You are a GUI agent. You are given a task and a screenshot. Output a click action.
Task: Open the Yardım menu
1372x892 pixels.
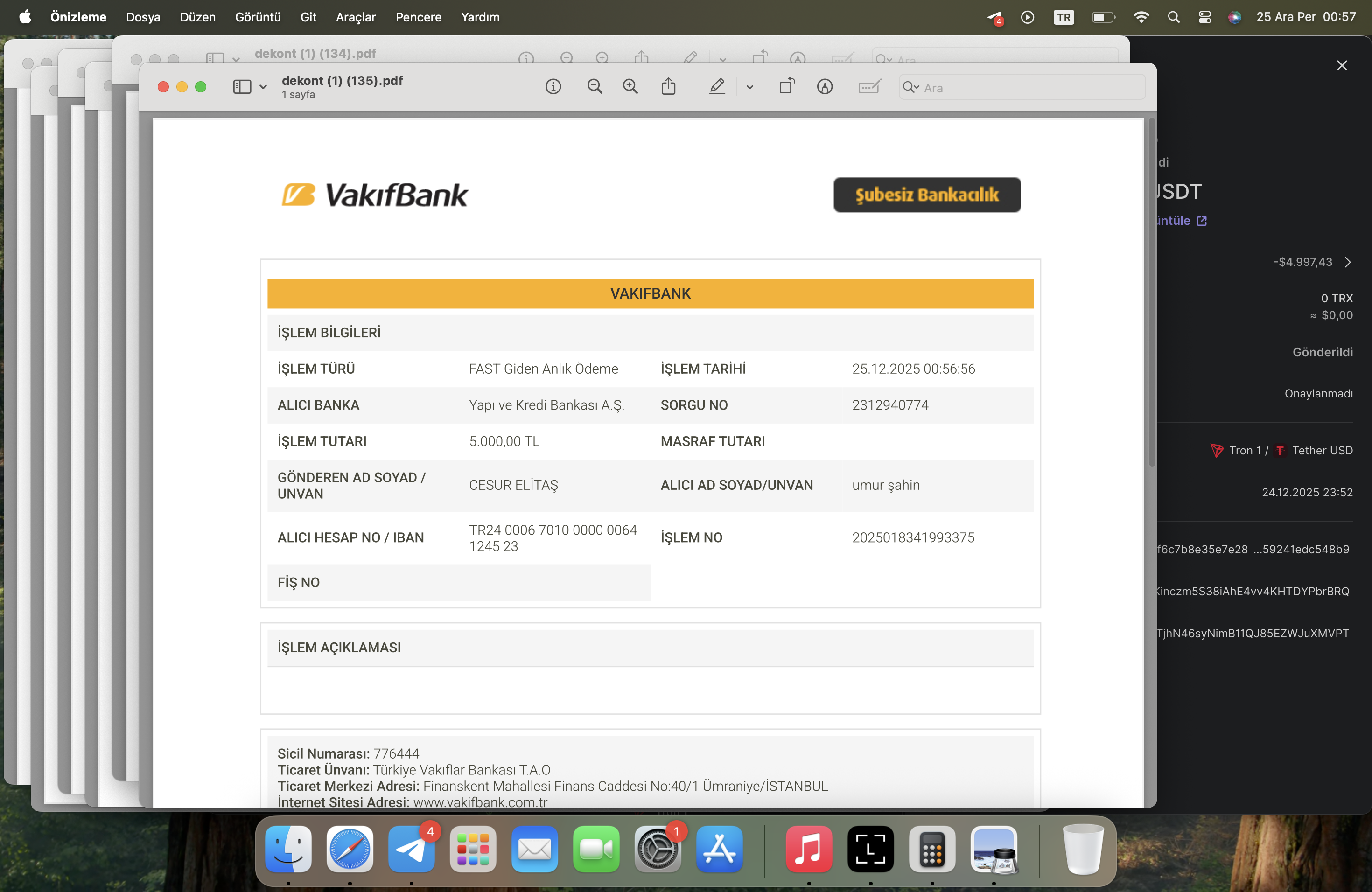pos(480,17)
